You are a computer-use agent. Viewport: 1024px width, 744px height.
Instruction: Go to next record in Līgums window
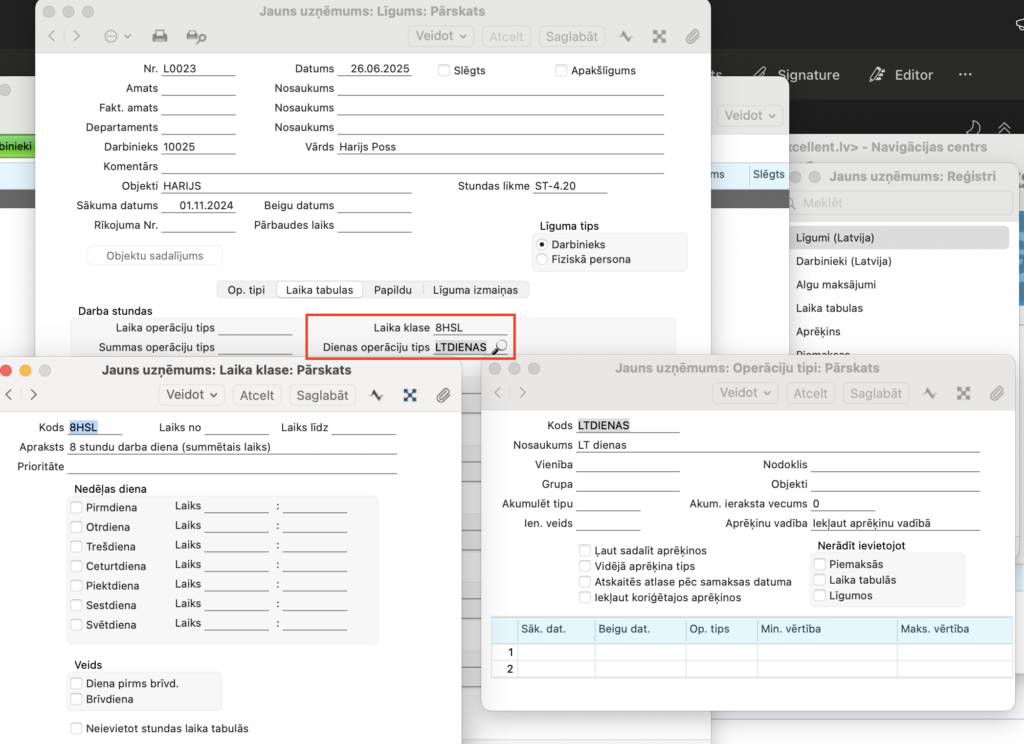(77, 37)
